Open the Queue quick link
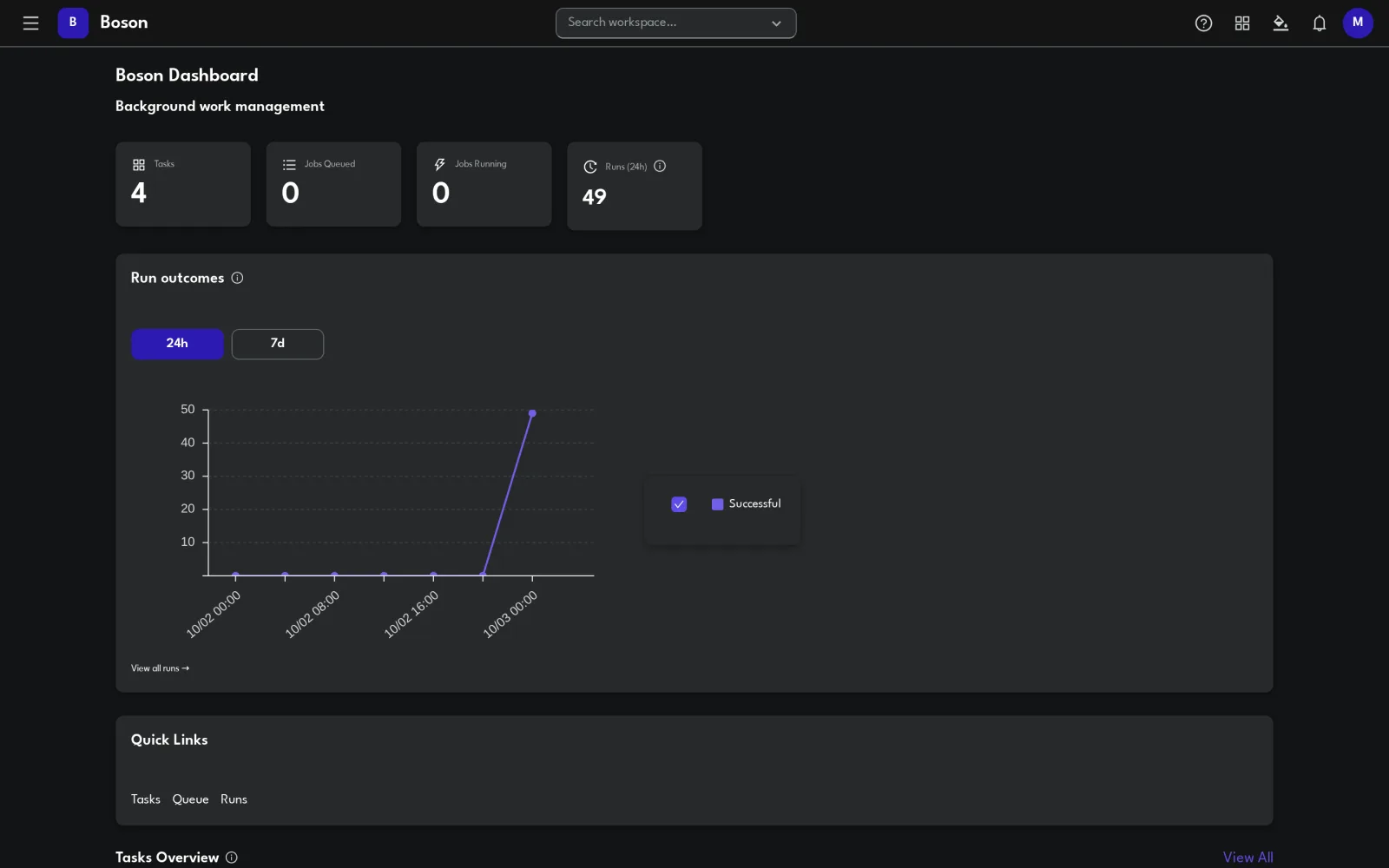 [190, 799]
